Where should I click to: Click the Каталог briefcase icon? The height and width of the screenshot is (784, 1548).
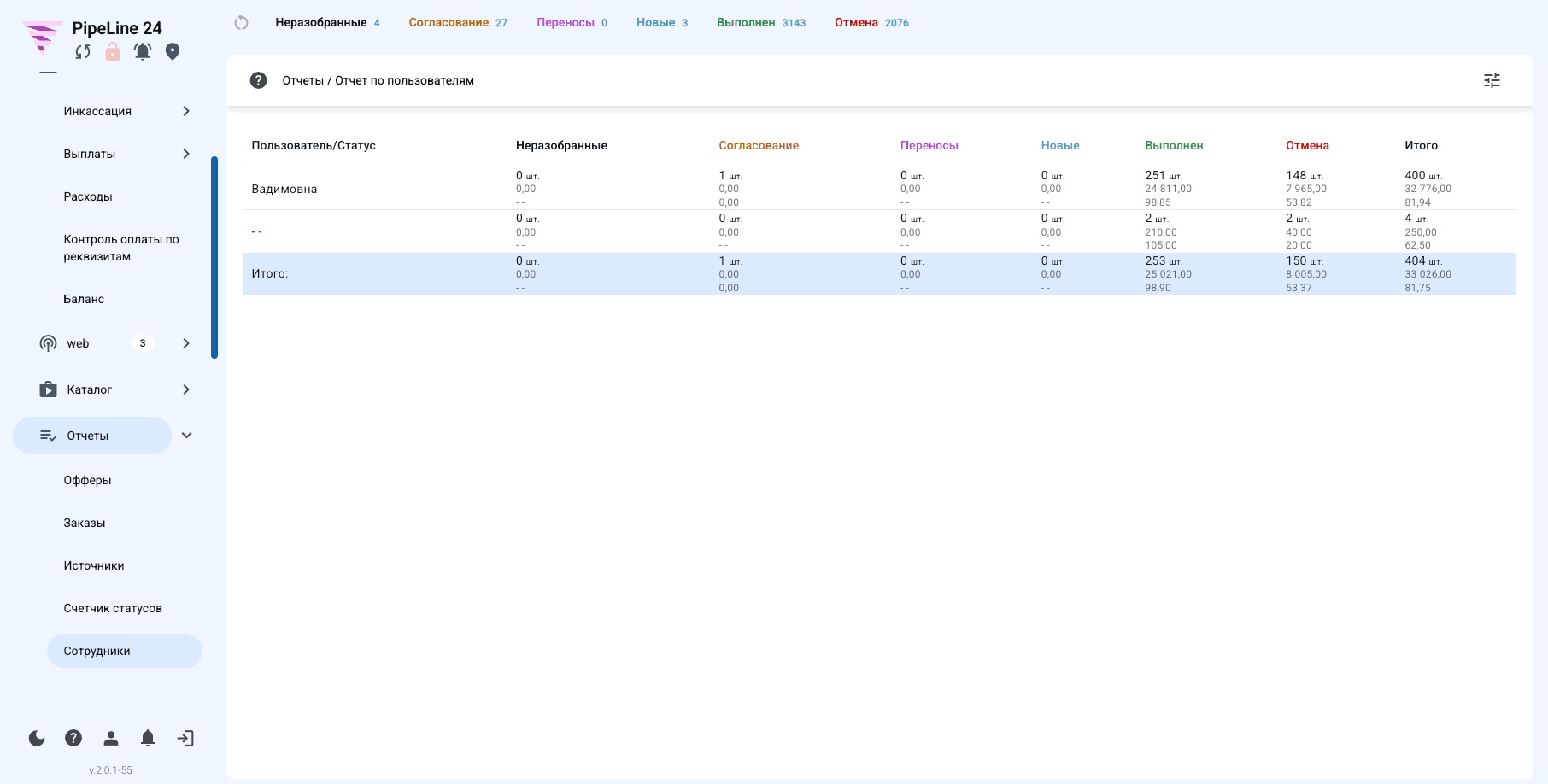(49, 389)
